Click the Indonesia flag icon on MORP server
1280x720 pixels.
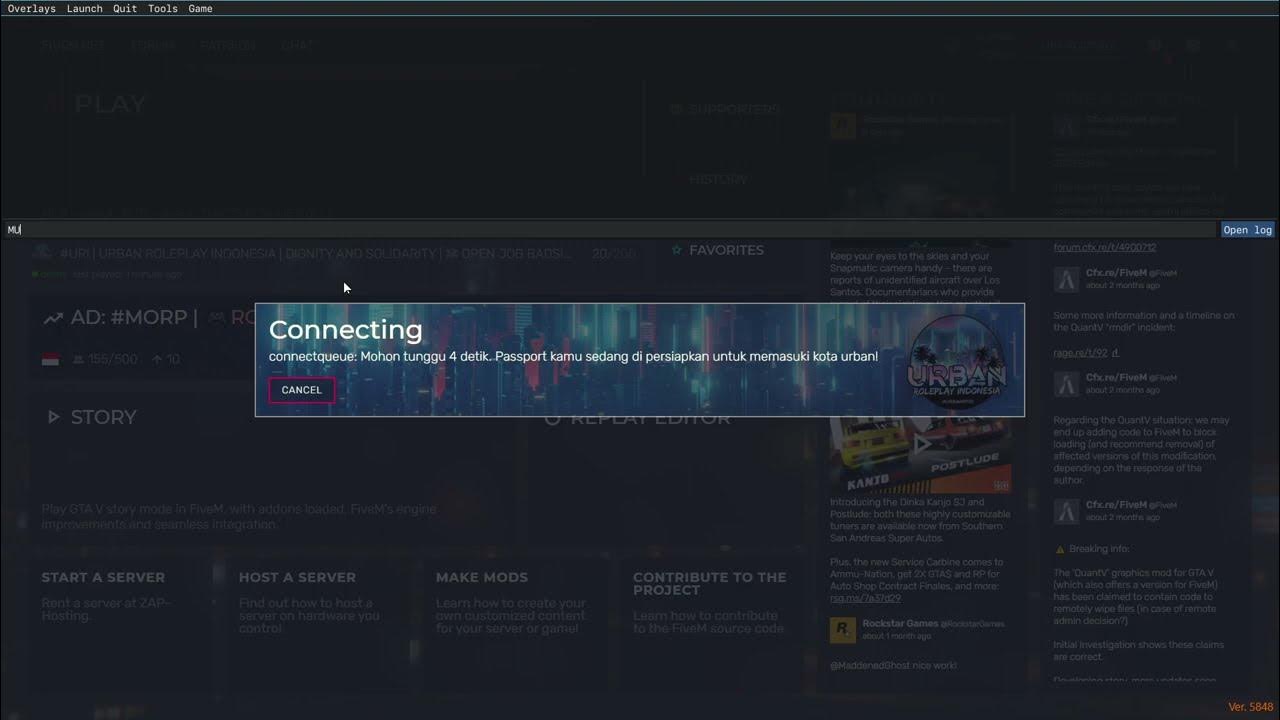pyautogui.click(x=50, y=359)
